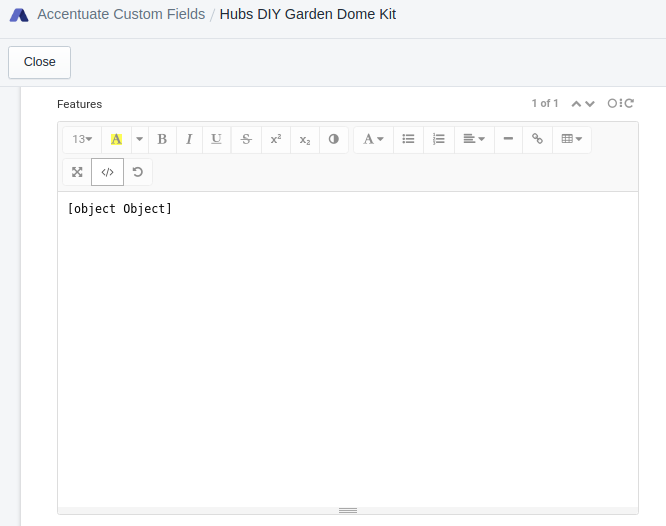Insert a bulleted list

tap(408, 139)
